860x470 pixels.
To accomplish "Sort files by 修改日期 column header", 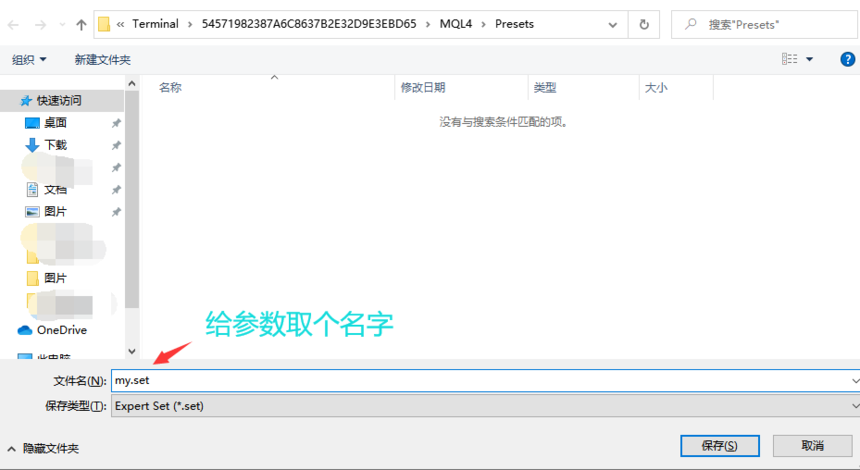I will 423,88.
